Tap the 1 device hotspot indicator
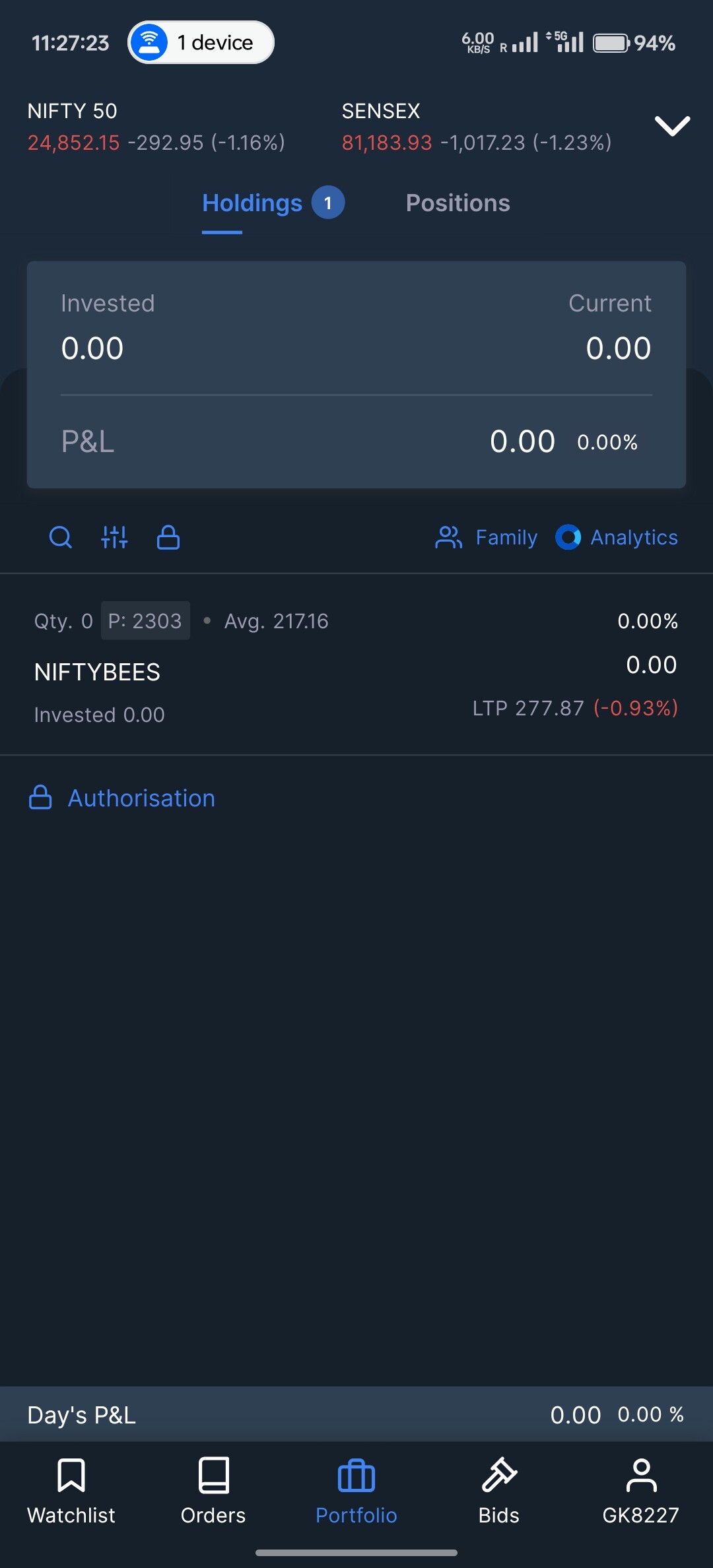 coord(201,43)
